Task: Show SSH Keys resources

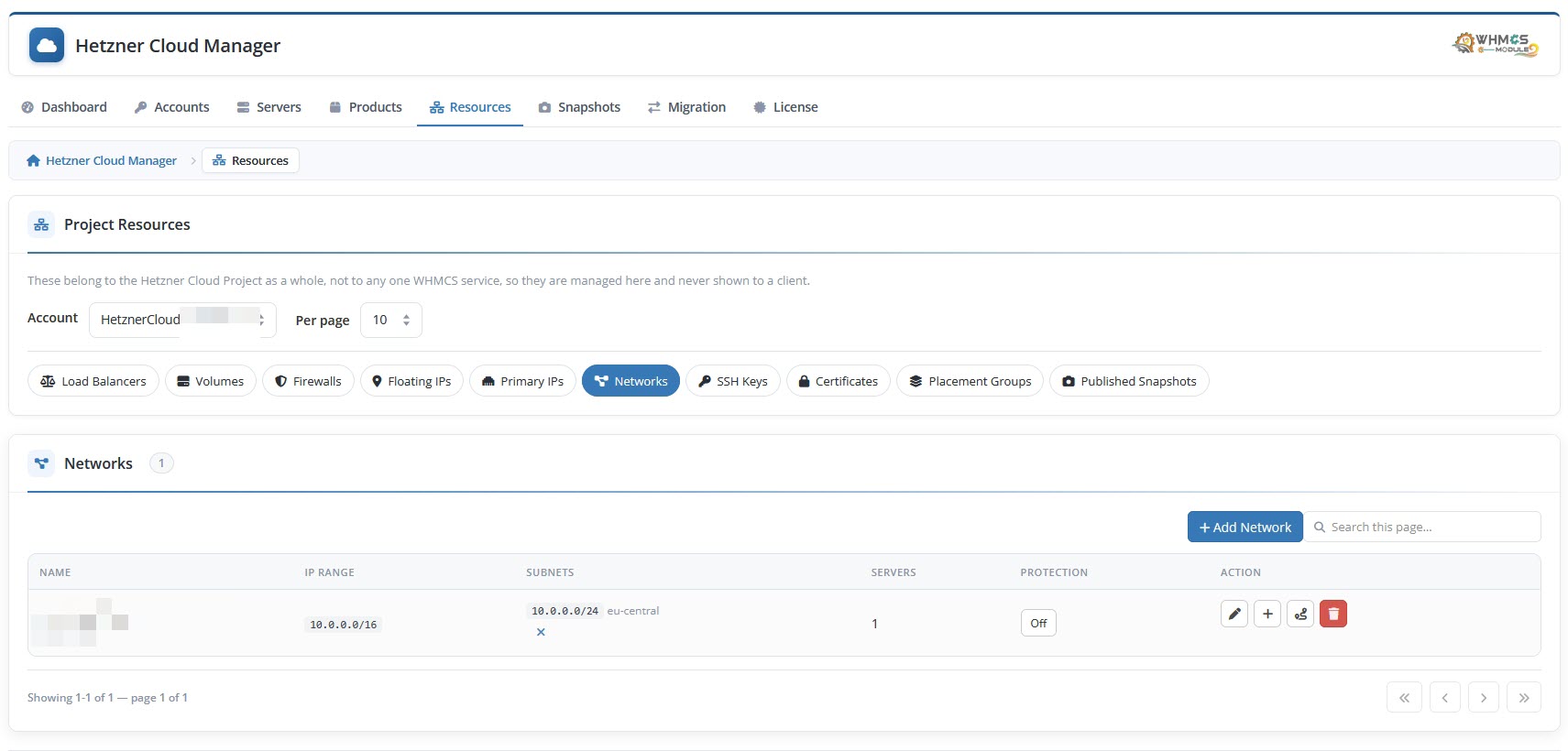Action: click(733, 381)
